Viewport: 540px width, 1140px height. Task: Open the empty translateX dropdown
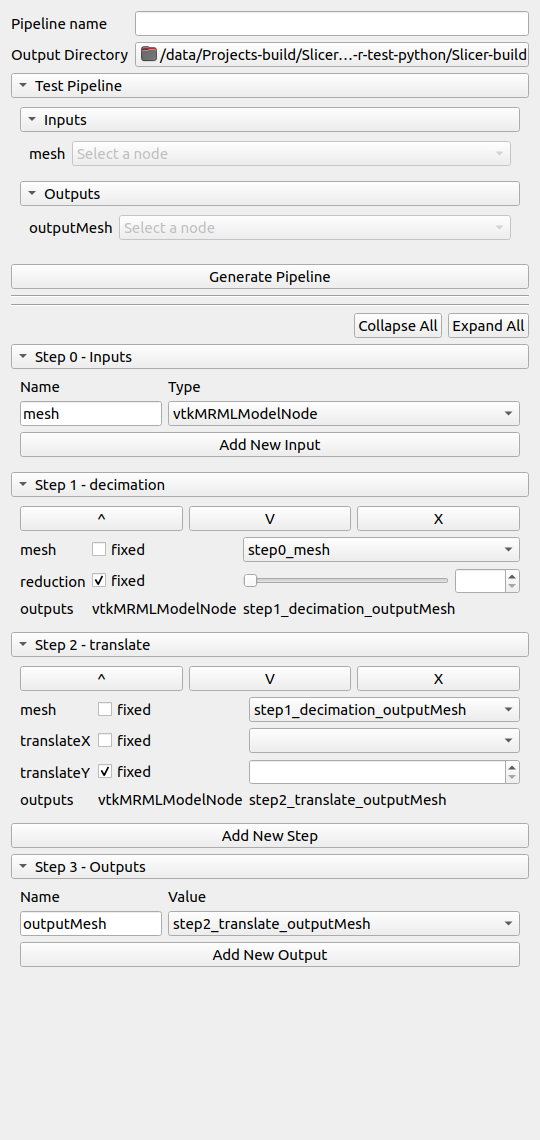pos(384,741)
